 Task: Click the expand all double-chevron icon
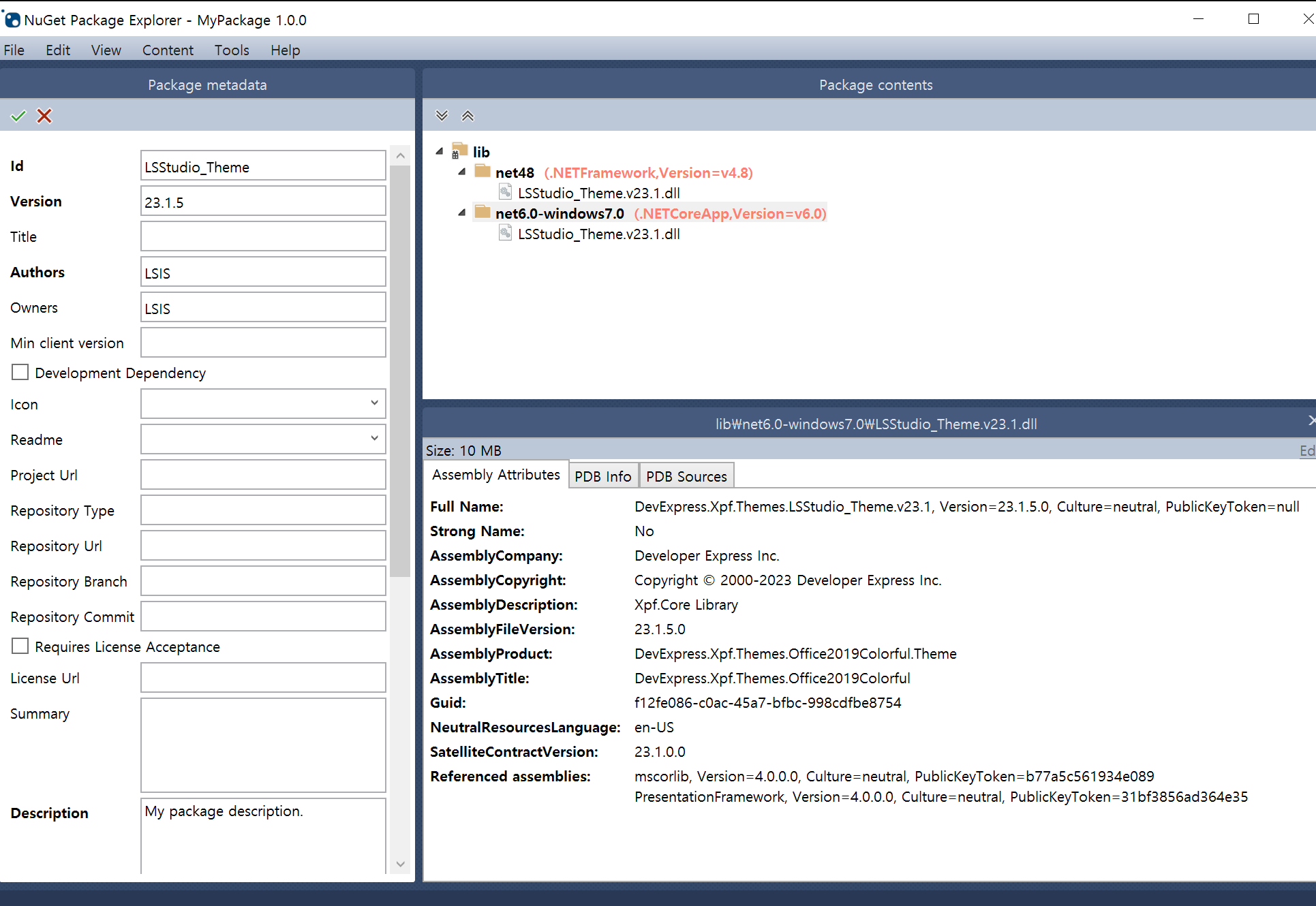tap(442, 116)
